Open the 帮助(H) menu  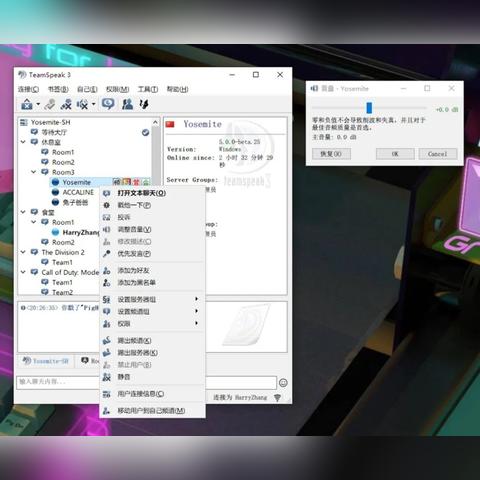point(177,89)
